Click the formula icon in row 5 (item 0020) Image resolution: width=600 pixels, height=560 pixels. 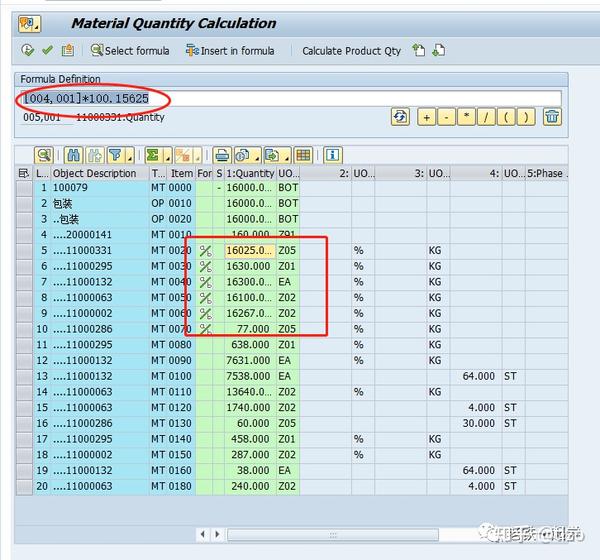205,251
